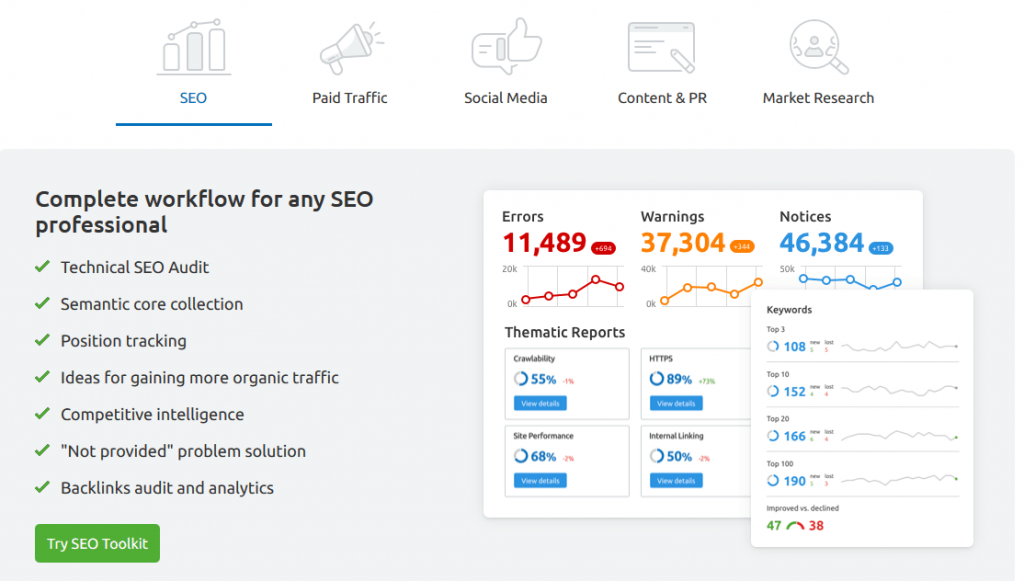Image resolution: width=1024 pixels, height=581 pixels.
Task: Click the Content & PR document icon
Action: (x=662, y=45)
